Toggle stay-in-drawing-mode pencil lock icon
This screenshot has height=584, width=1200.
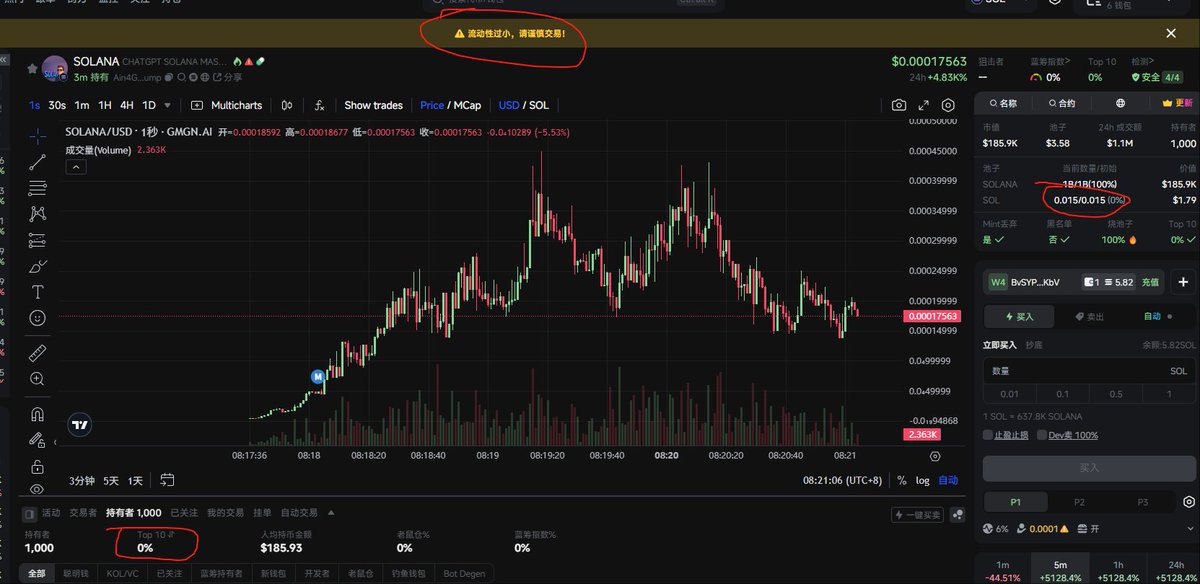[x=38, y=439]
